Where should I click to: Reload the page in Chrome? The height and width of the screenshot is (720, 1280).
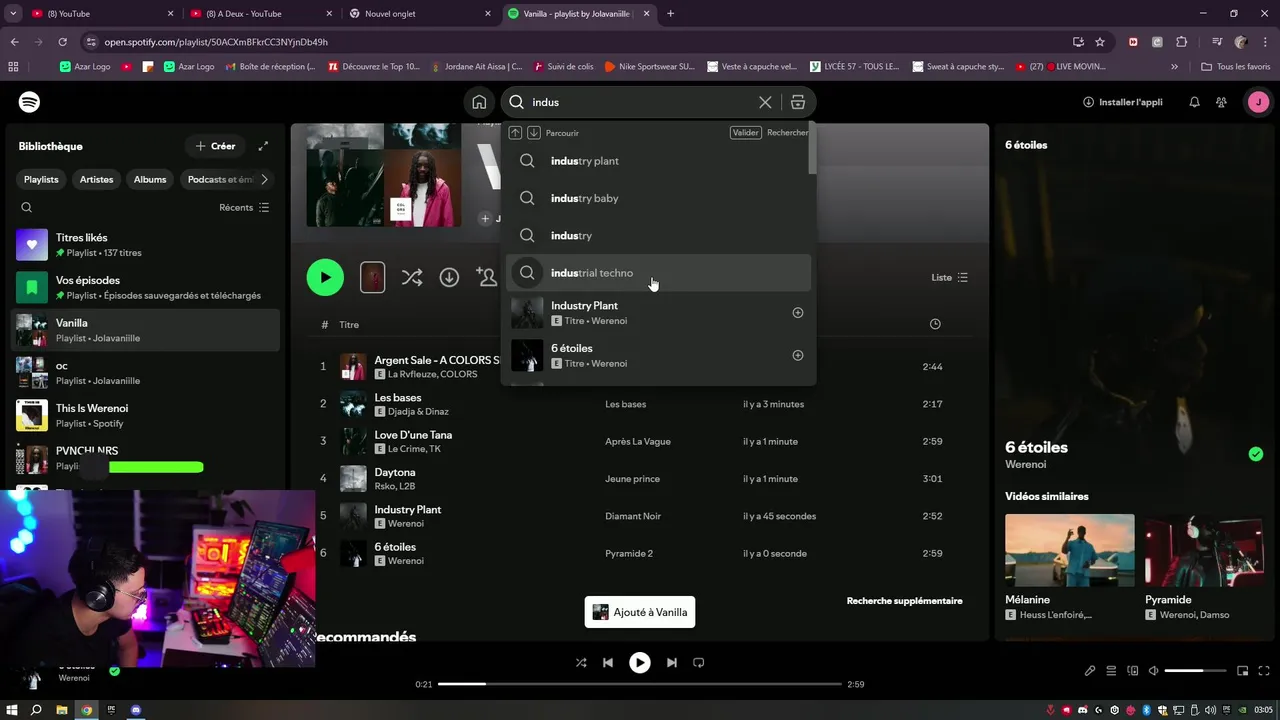[62, 42]
